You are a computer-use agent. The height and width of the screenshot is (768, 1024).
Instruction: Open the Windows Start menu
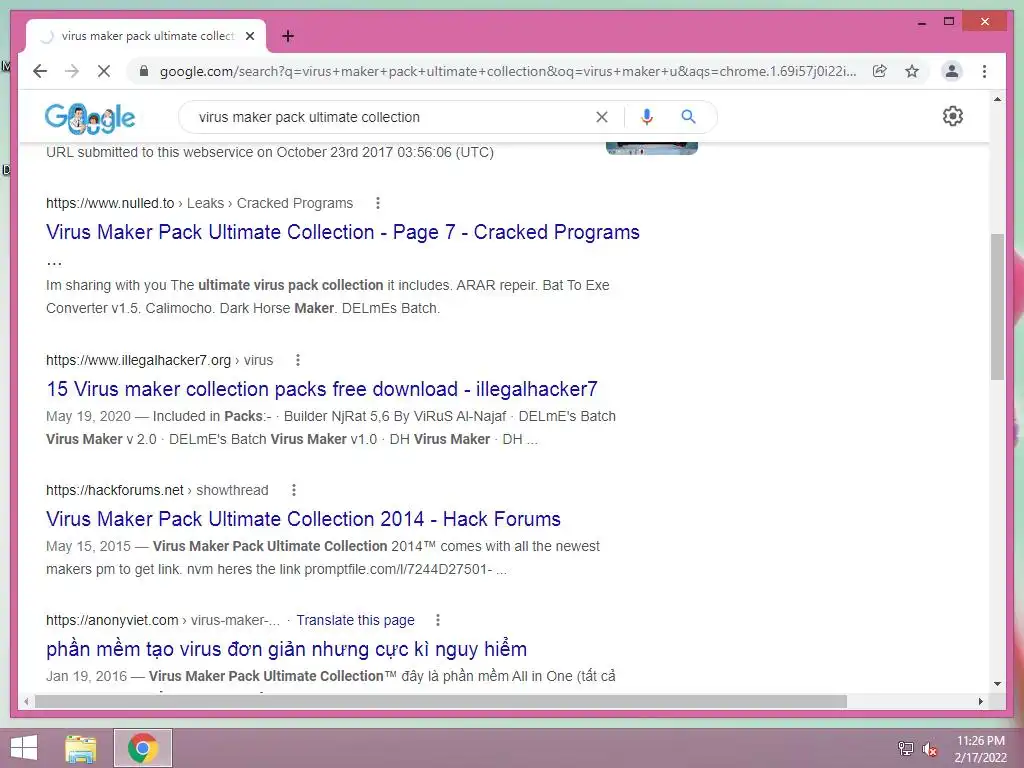click(24, 748)
